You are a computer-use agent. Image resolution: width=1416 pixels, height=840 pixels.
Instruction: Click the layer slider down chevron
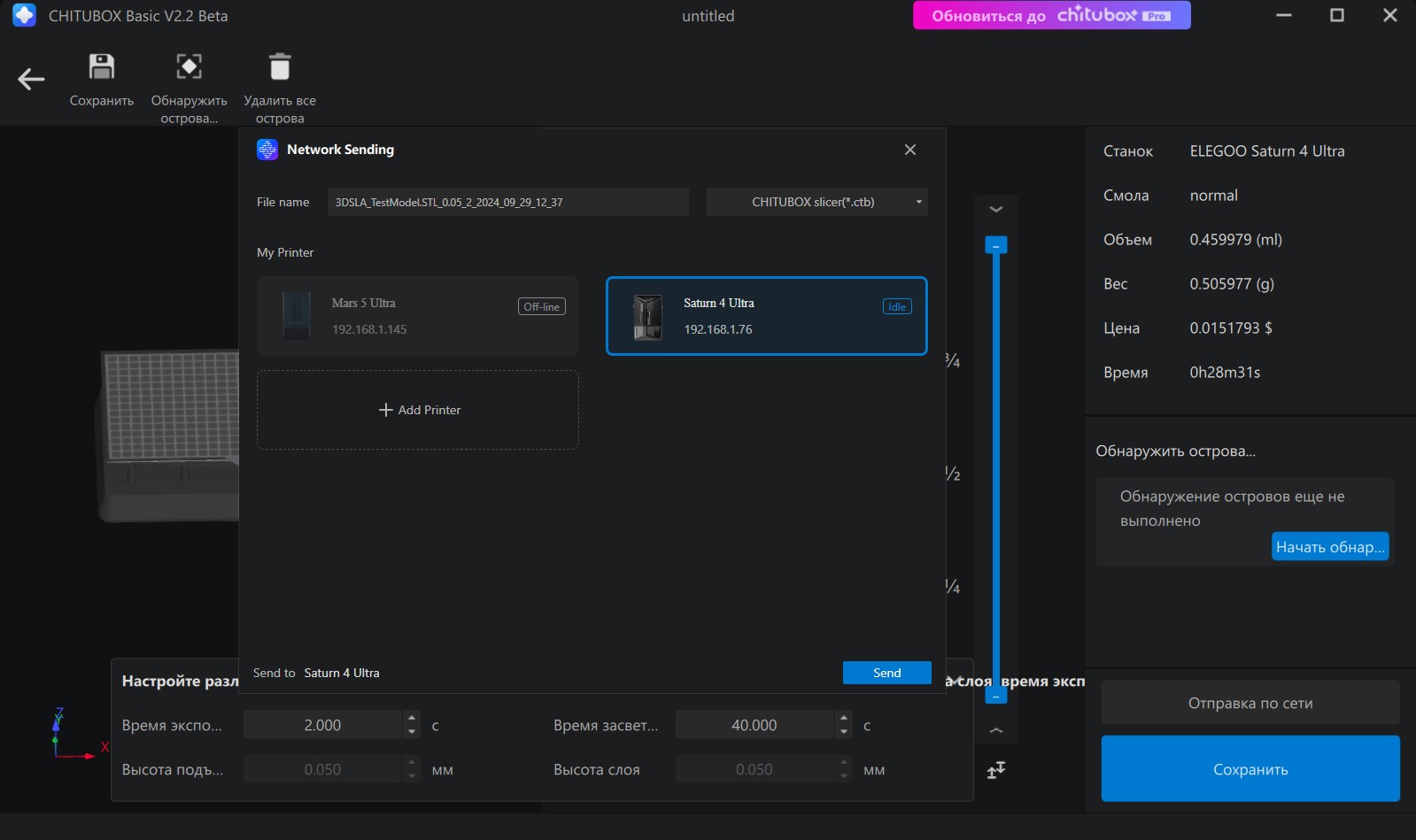point(996,210)
